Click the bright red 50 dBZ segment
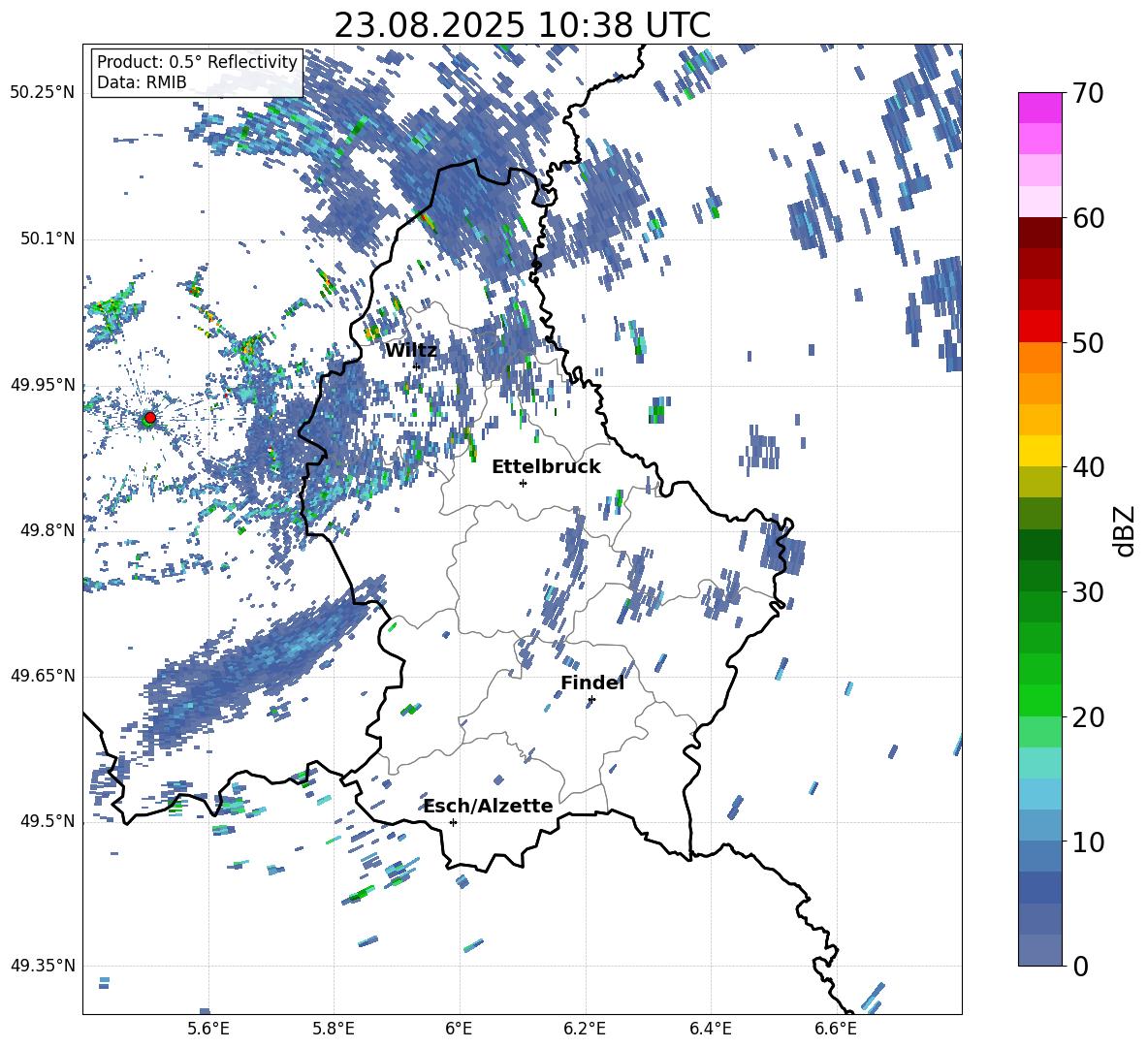This screenshot has width=1148, height=1048. pos(1040,327)
